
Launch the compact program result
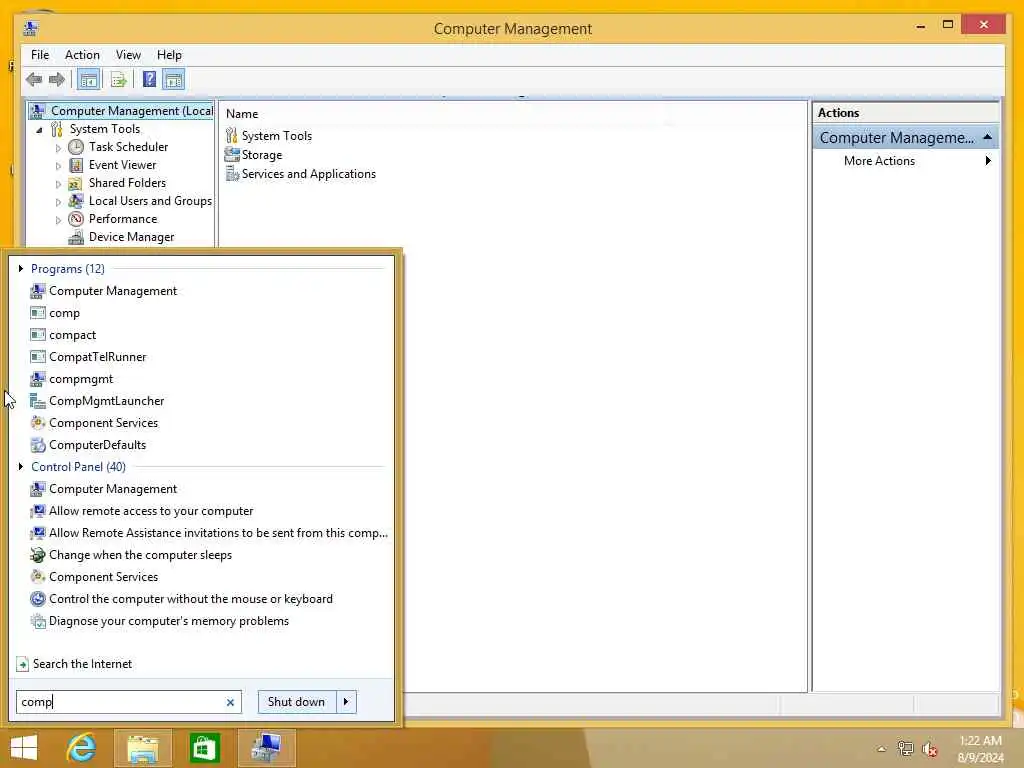(72, 335)
